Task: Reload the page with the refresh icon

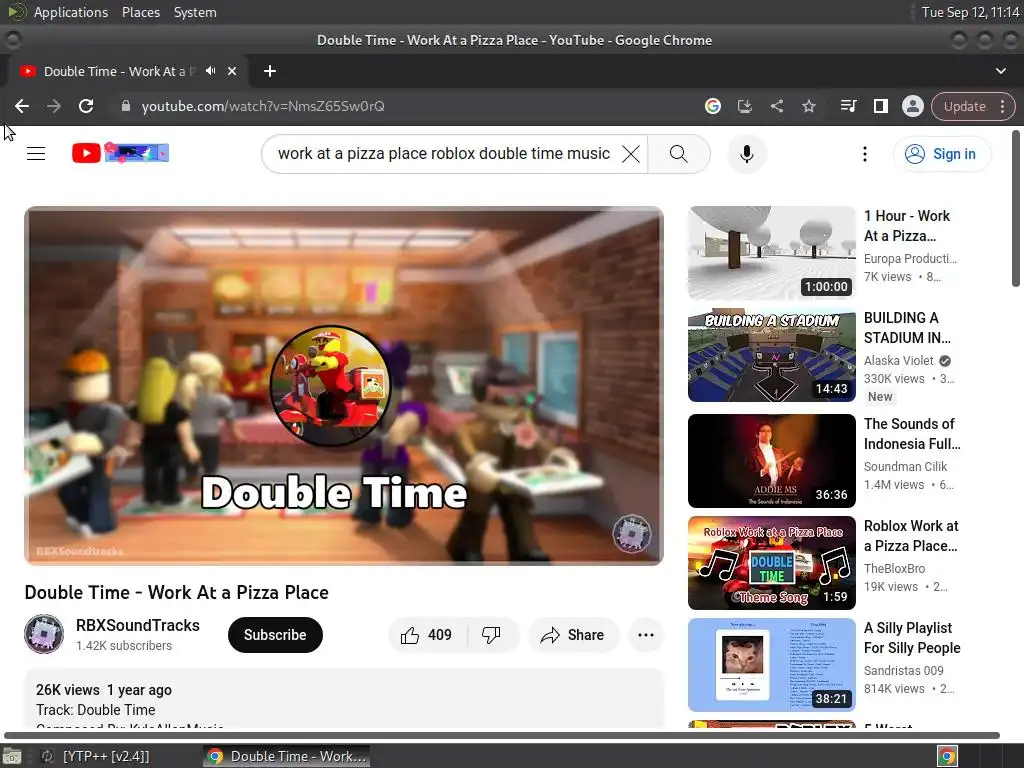Action: pos(86,106)
